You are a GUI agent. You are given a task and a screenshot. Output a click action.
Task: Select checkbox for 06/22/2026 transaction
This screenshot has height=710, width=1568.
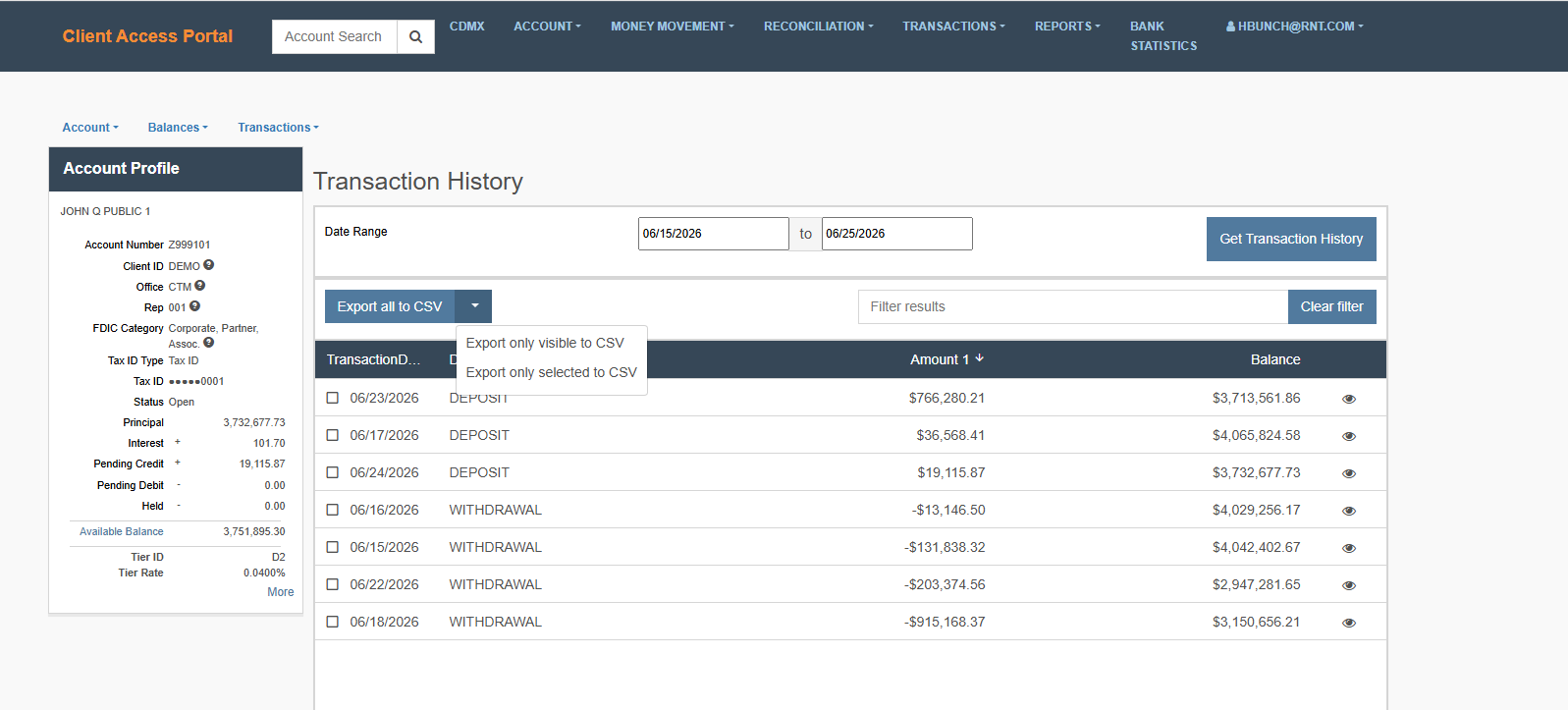coord(332,584)
